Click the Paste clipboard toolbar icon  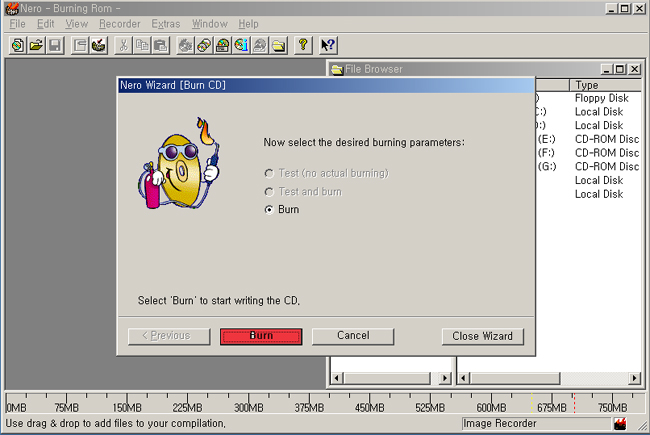coord(160,45)
